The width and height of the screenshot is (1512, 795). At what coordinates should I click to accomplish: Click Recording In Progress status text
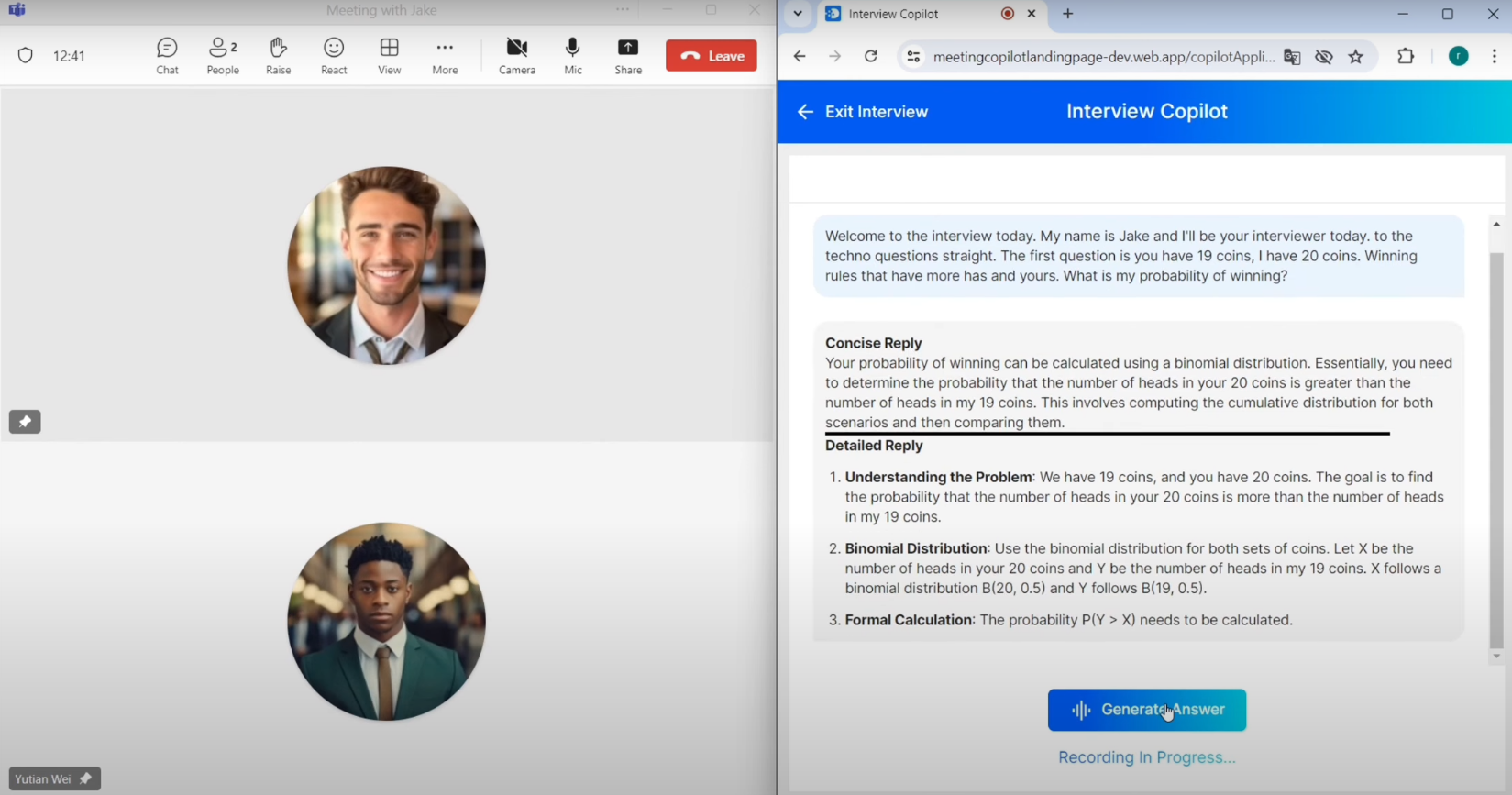(1147, 757)
